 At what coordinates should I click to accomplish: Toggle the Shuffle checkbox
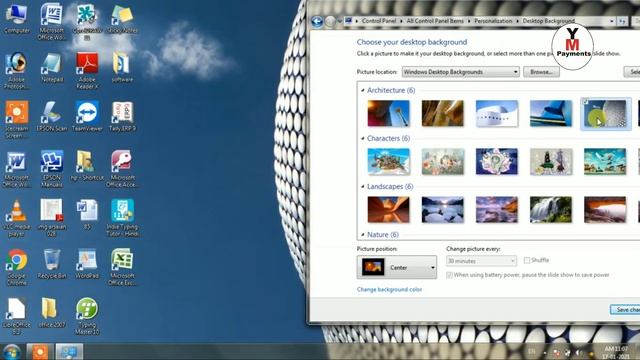point(527,260)
